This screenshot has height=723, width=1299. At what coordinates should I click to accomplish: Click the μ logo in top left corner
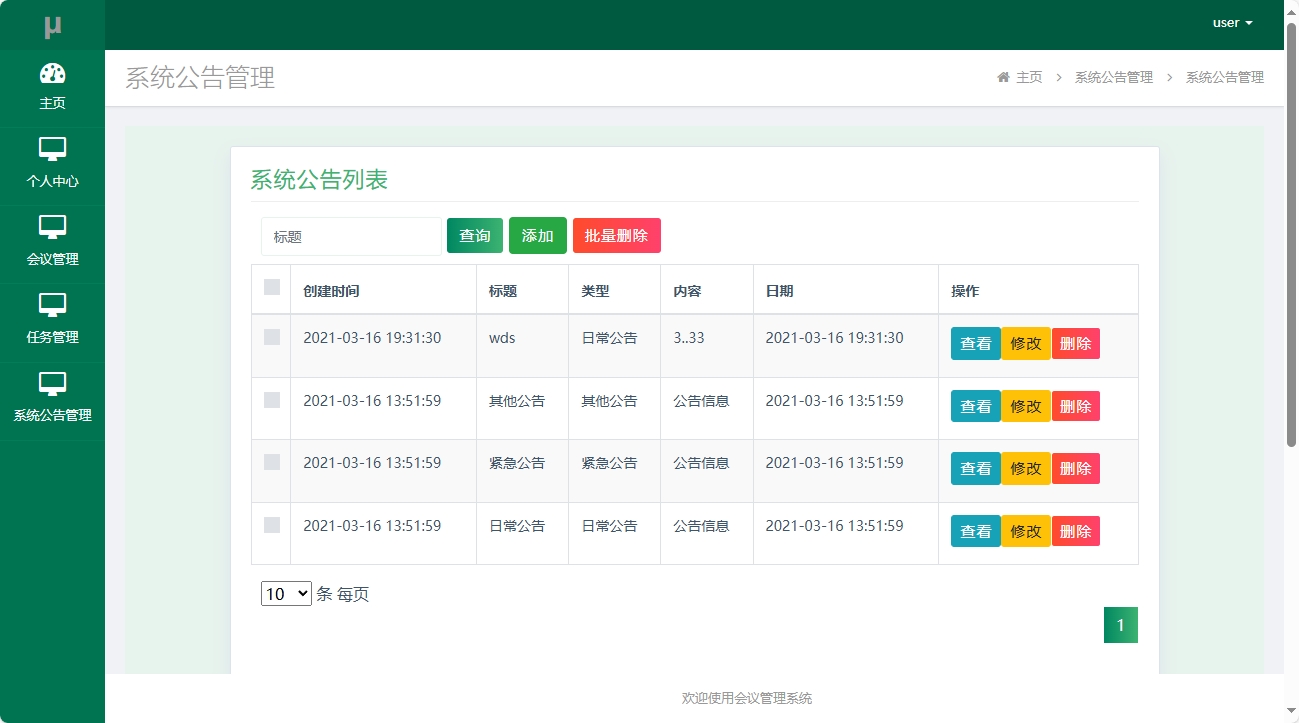(52, 22)
